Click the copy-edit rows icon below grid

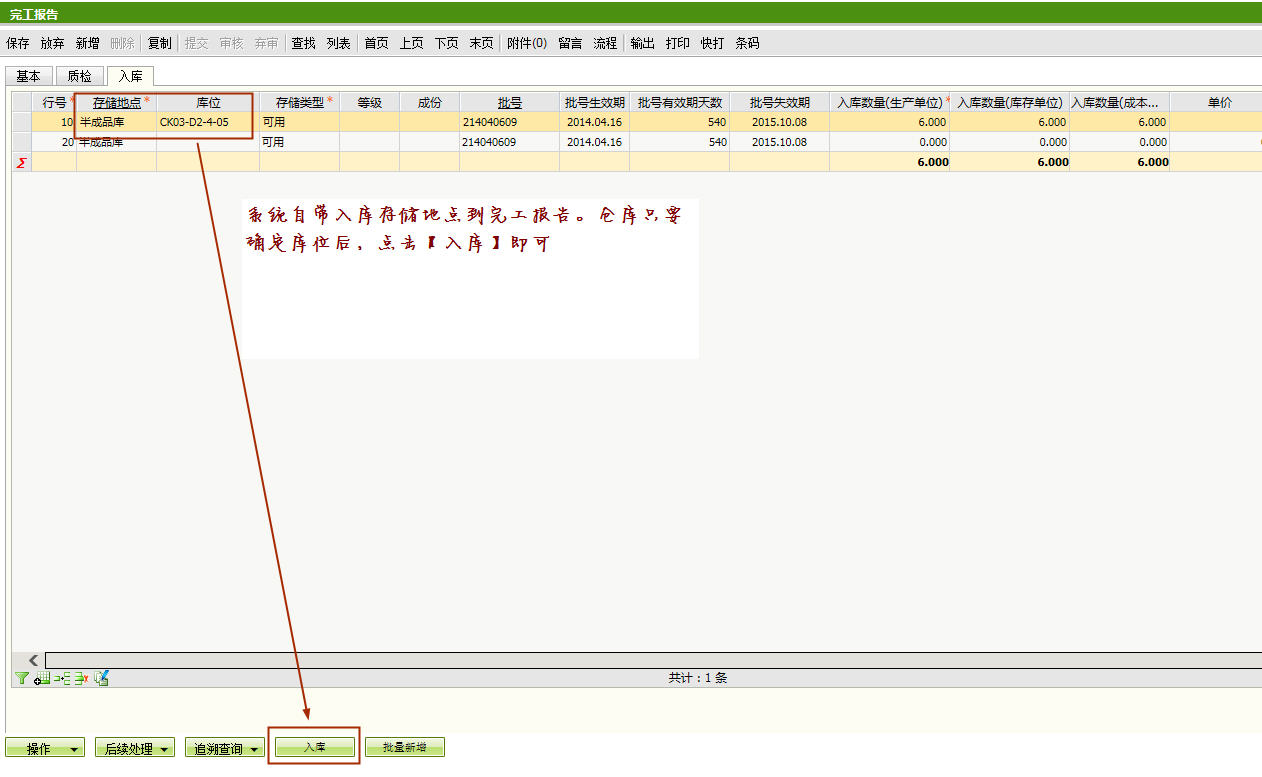pos(101,678)
